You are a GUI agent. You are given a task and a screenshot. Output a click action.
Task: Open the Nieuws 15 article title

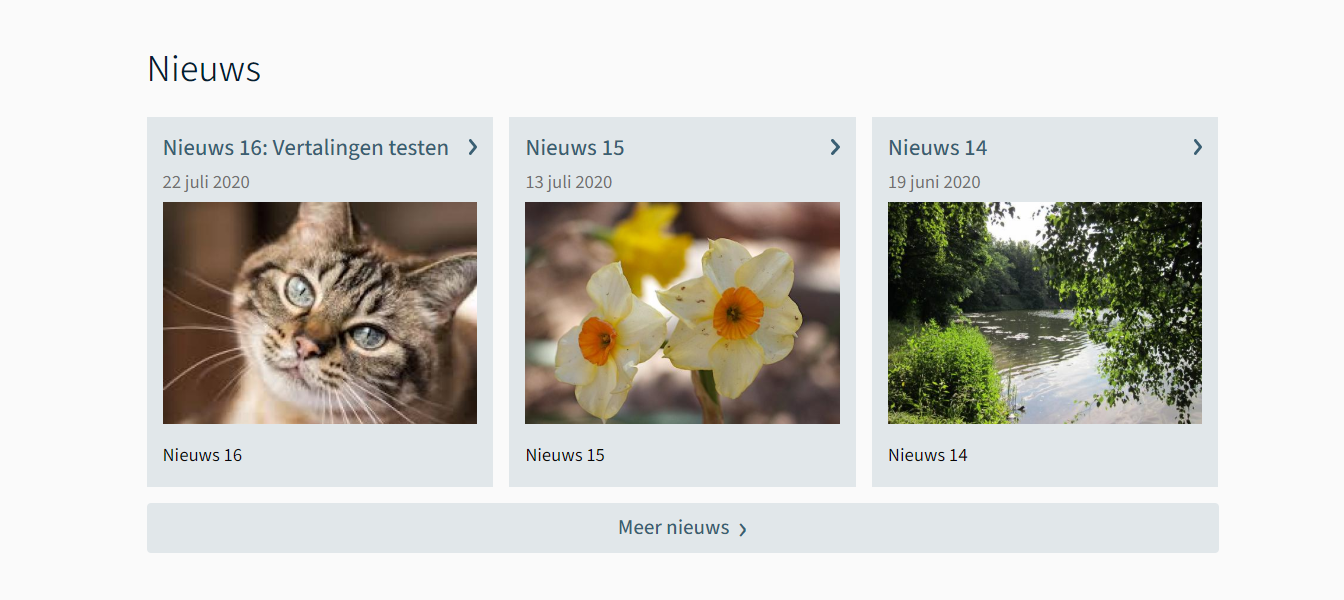tap(575, 148)
